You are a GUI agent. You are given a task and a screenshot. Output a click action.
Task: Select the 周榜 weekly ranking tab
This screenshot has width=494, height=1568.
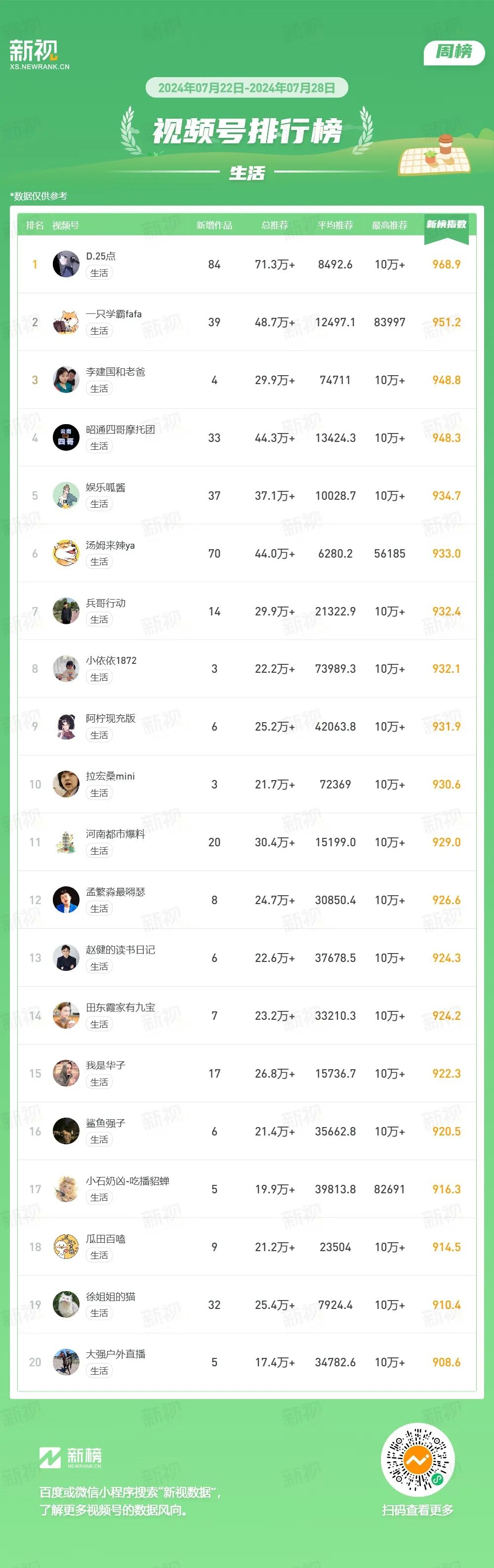tap(454, 52)
